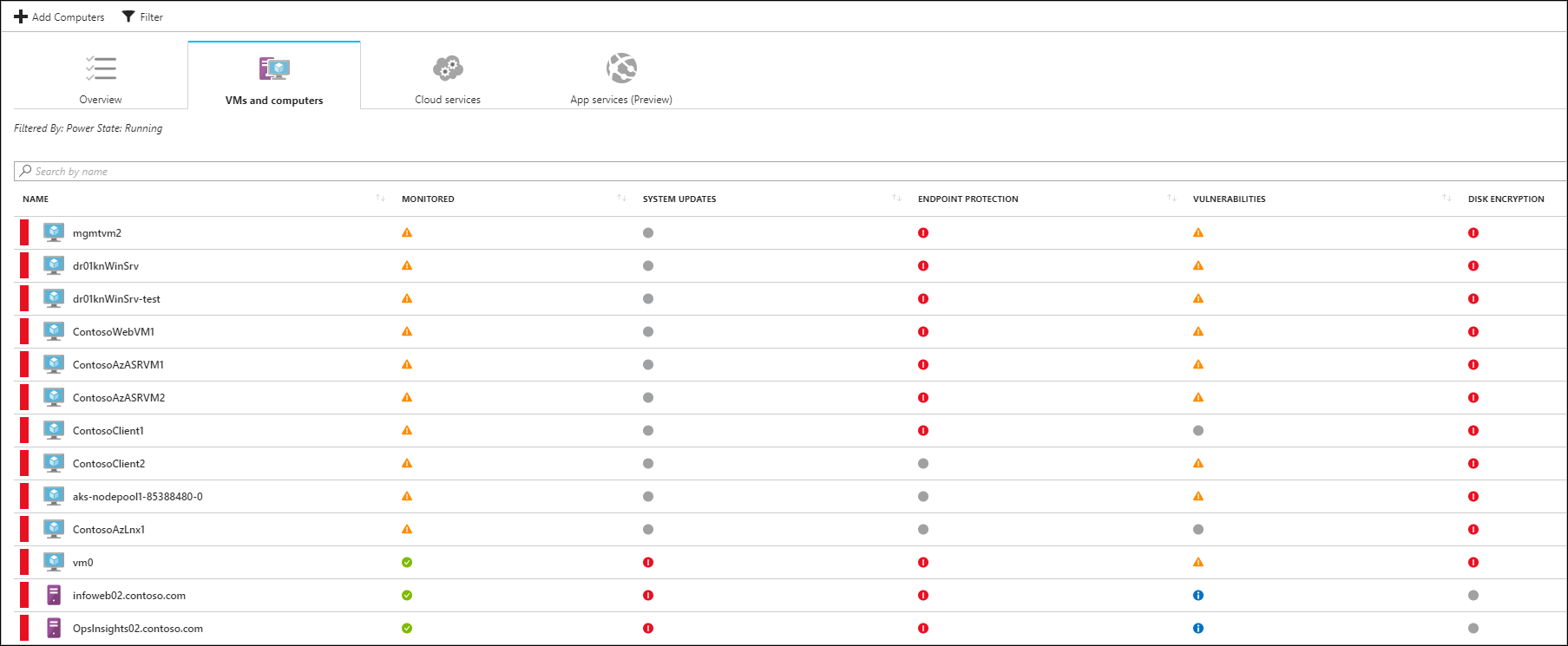
Task: Click mgmtvm2 endpoint protection red alert
Action: click(923, 232)
